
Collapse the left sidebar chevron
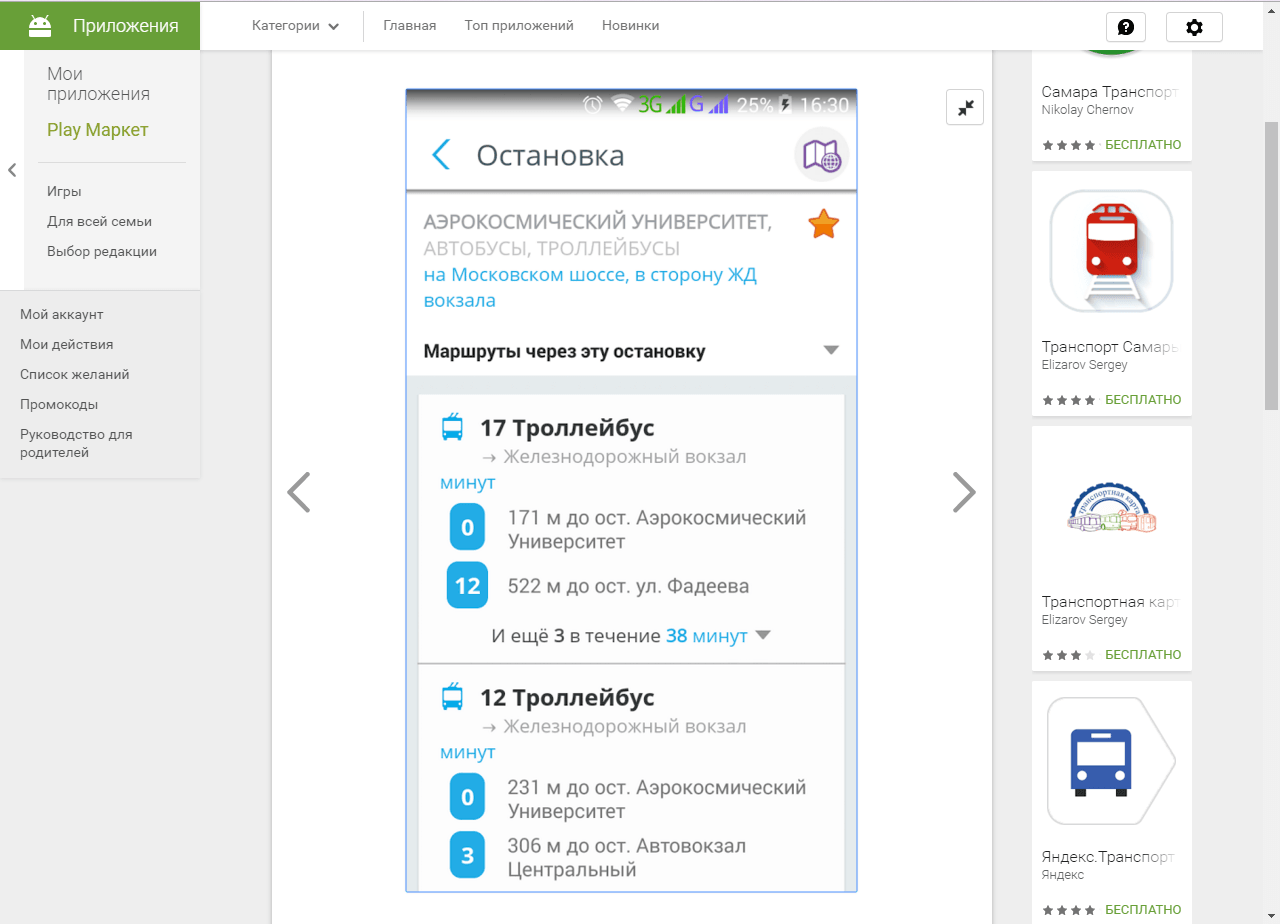12,170
